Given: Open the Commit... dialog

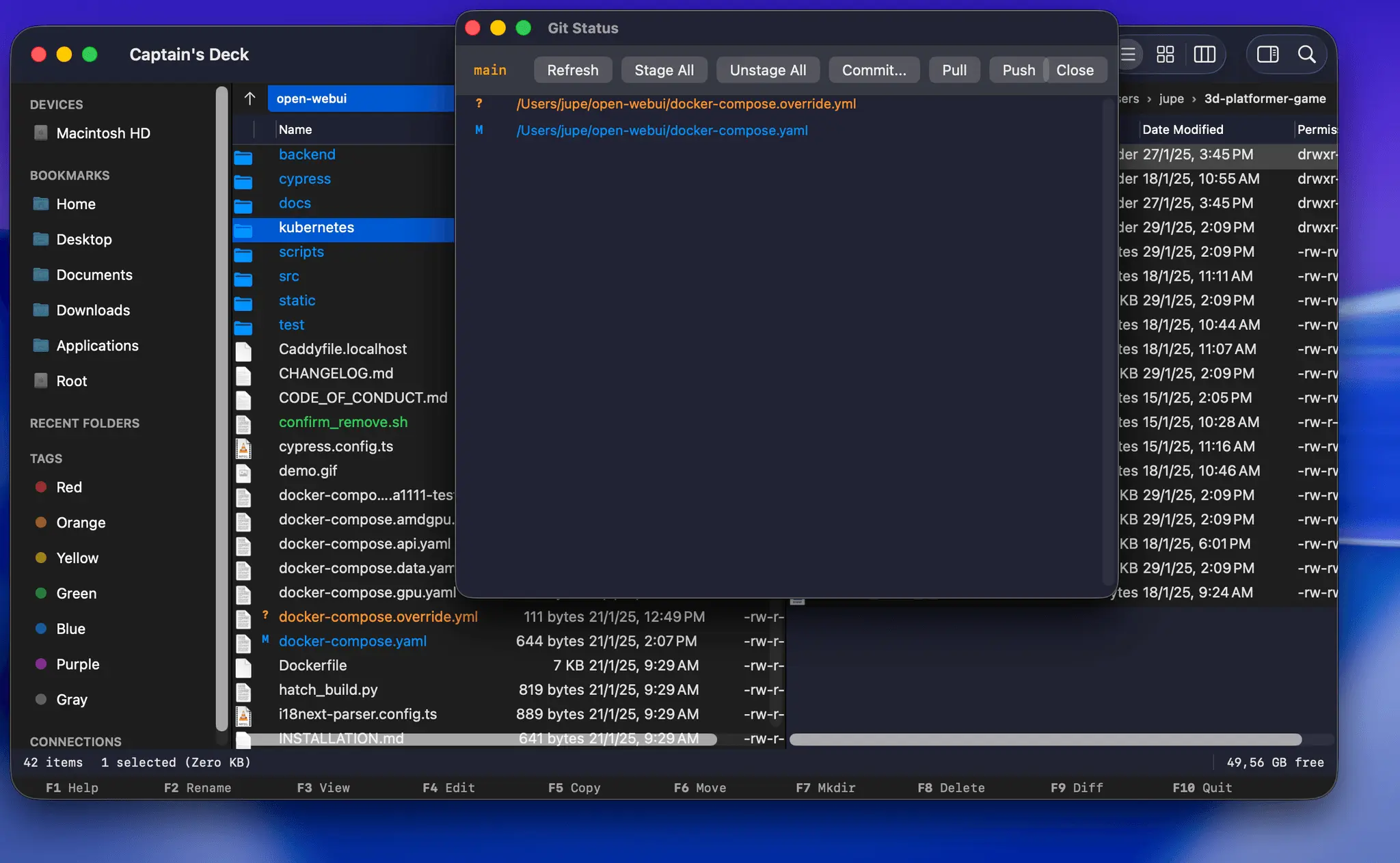Looking at the screenshot, I should (874, 70).
